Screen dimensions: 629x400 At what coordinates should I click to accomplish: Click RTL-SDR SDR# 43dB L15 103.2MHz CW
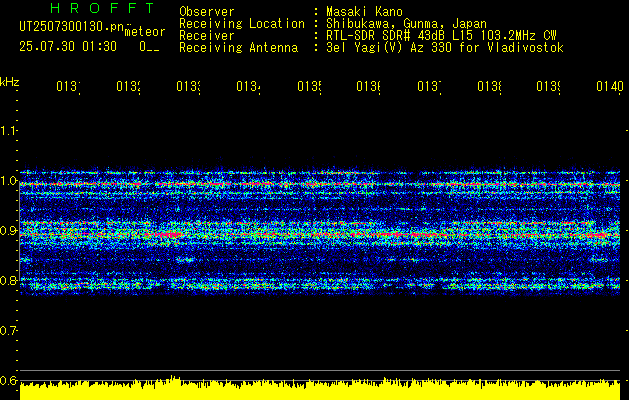(441, 36)
